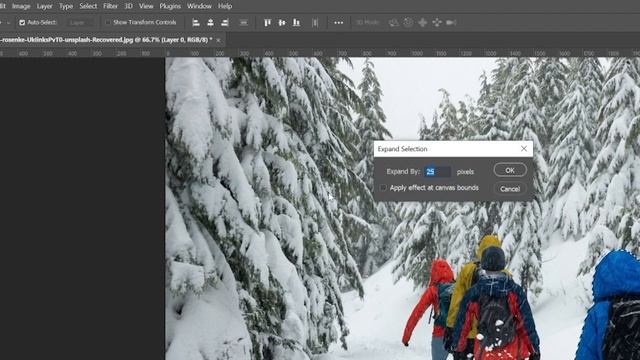Screen dimensions: 640x360
Task: Open the Layer menu
Action: point(44,6)
